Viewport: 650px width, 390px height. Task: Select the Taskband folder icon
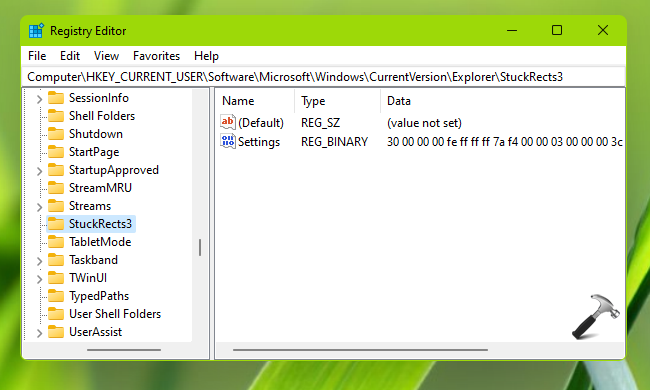pos(56,260)
